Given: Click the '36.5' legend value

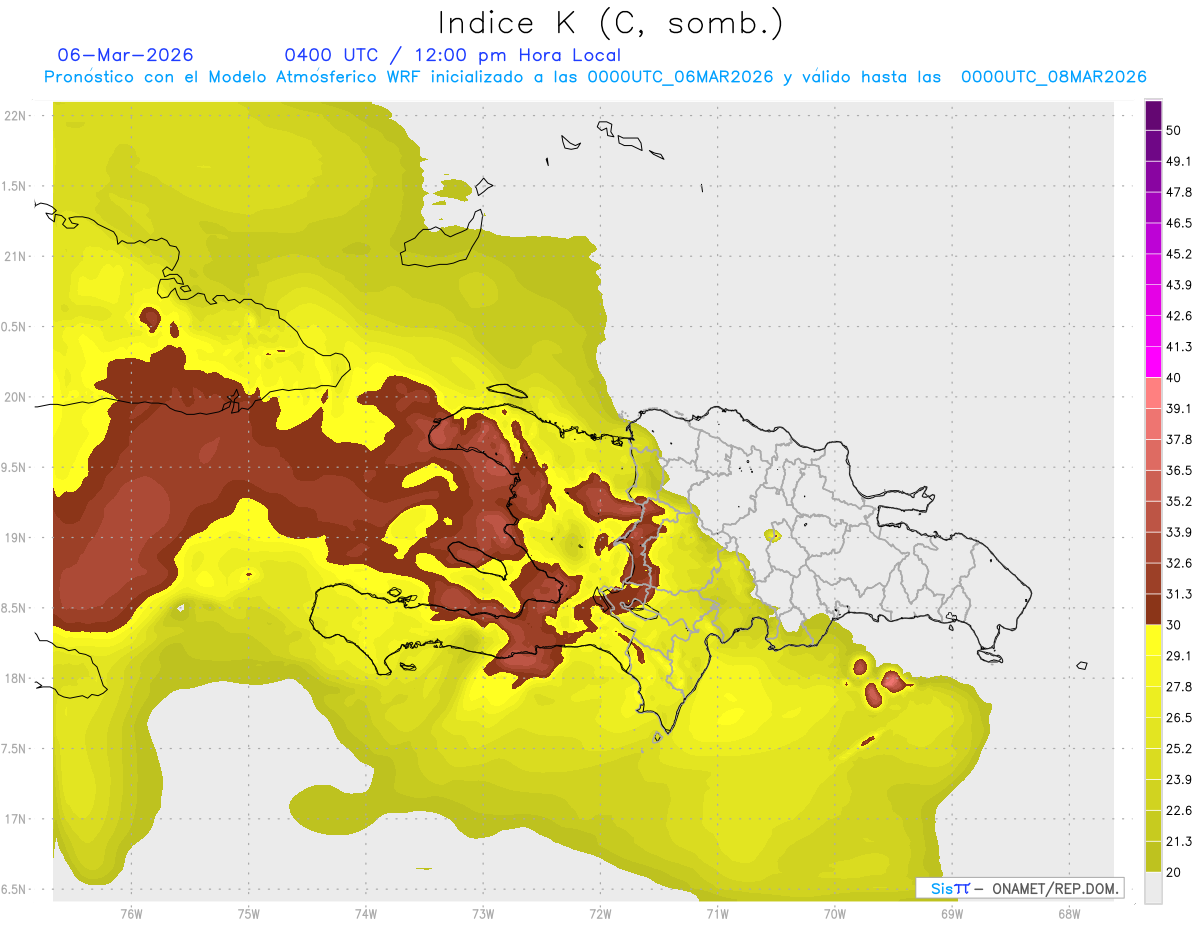Looking at the screenshot, I should point(1178,470).
